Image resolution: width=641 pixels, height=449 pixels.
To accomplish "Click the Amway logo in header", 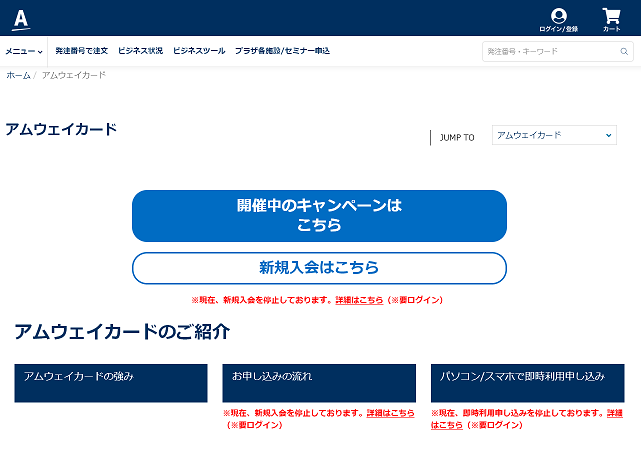I will tap(21, 19).
